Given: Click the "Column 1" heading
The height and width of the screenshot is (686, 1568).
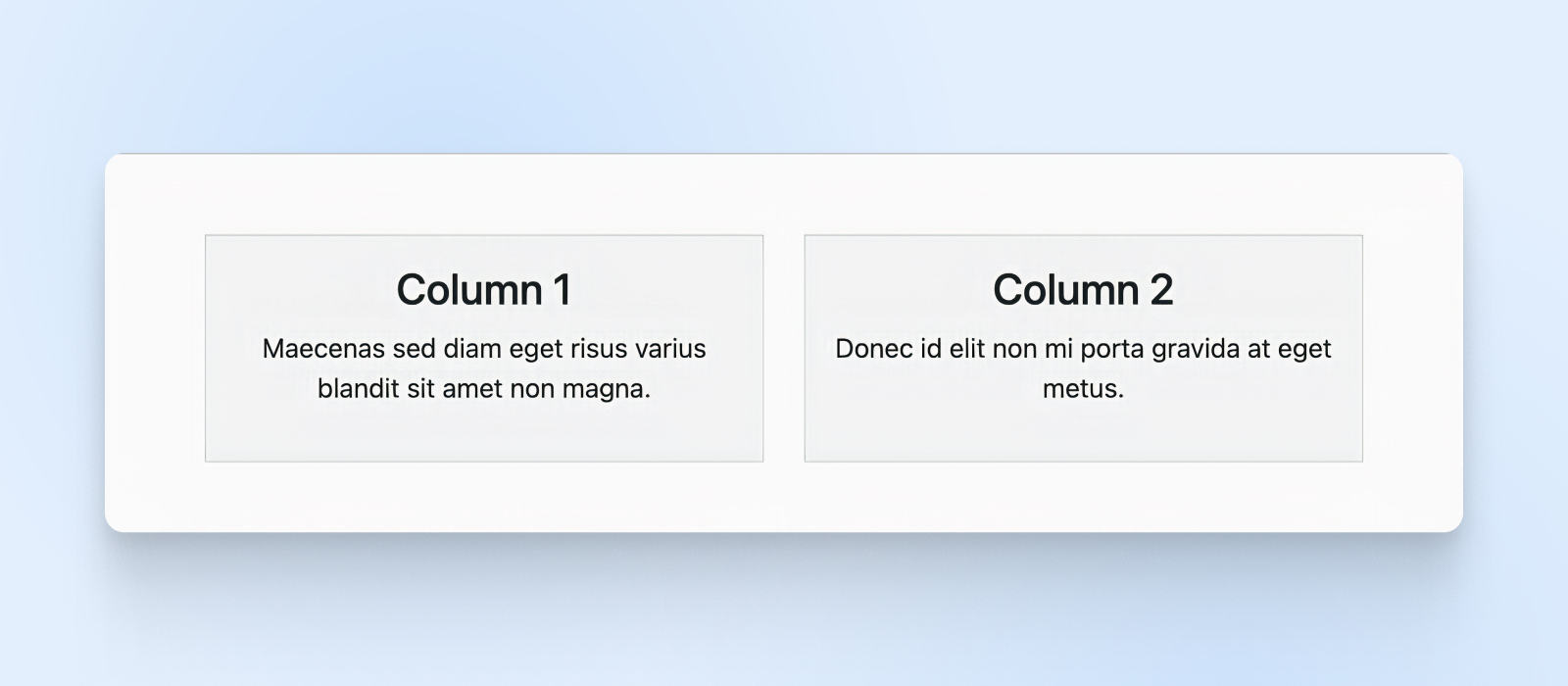Looking at the screenshot, I should [x=483, y=290].
